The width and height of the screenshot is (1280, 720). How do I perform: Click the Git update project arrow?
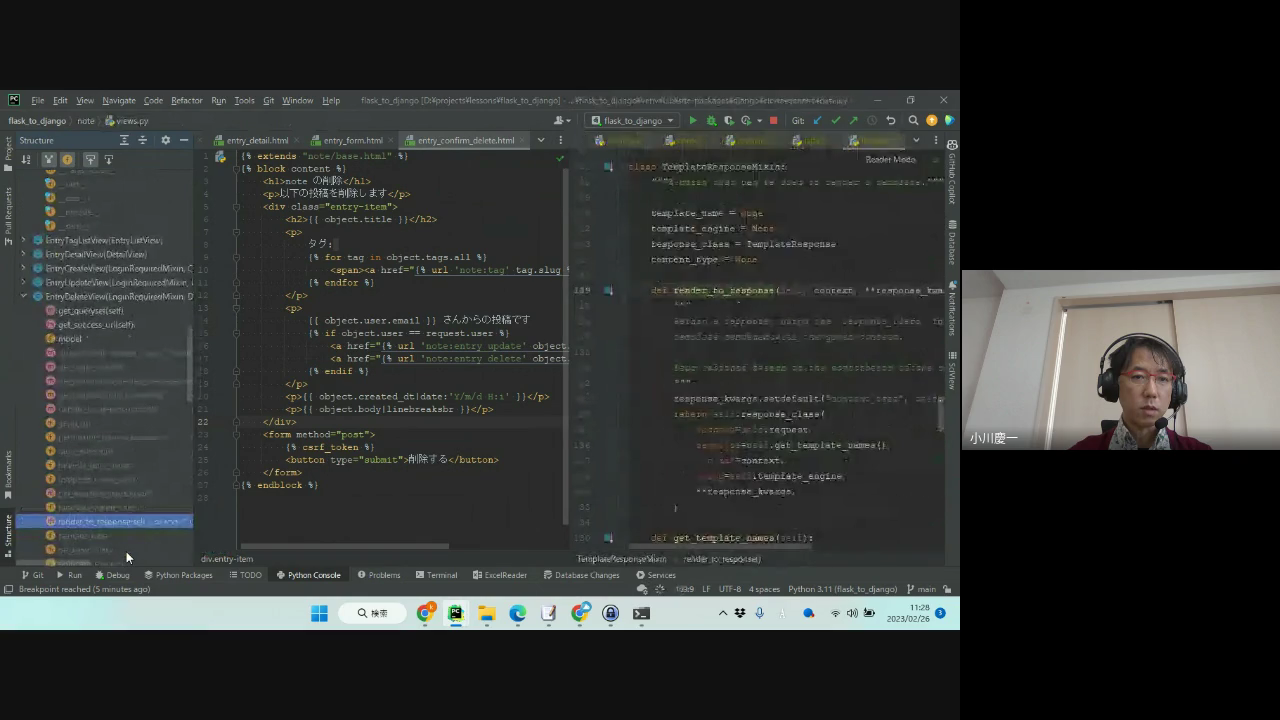(x=818, y=121)
